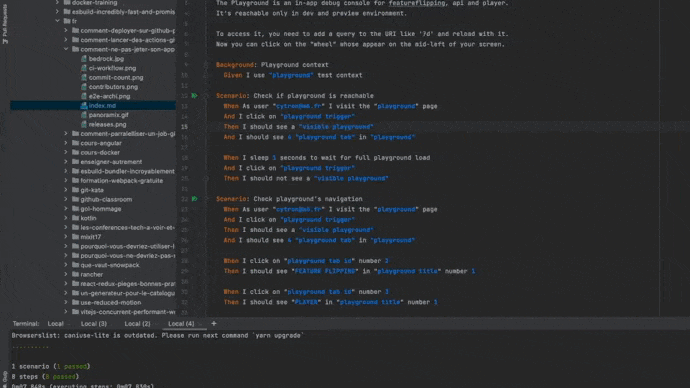690x388 pixels.
Task: Select index.md in the project tree
Action: coord(102,106)
